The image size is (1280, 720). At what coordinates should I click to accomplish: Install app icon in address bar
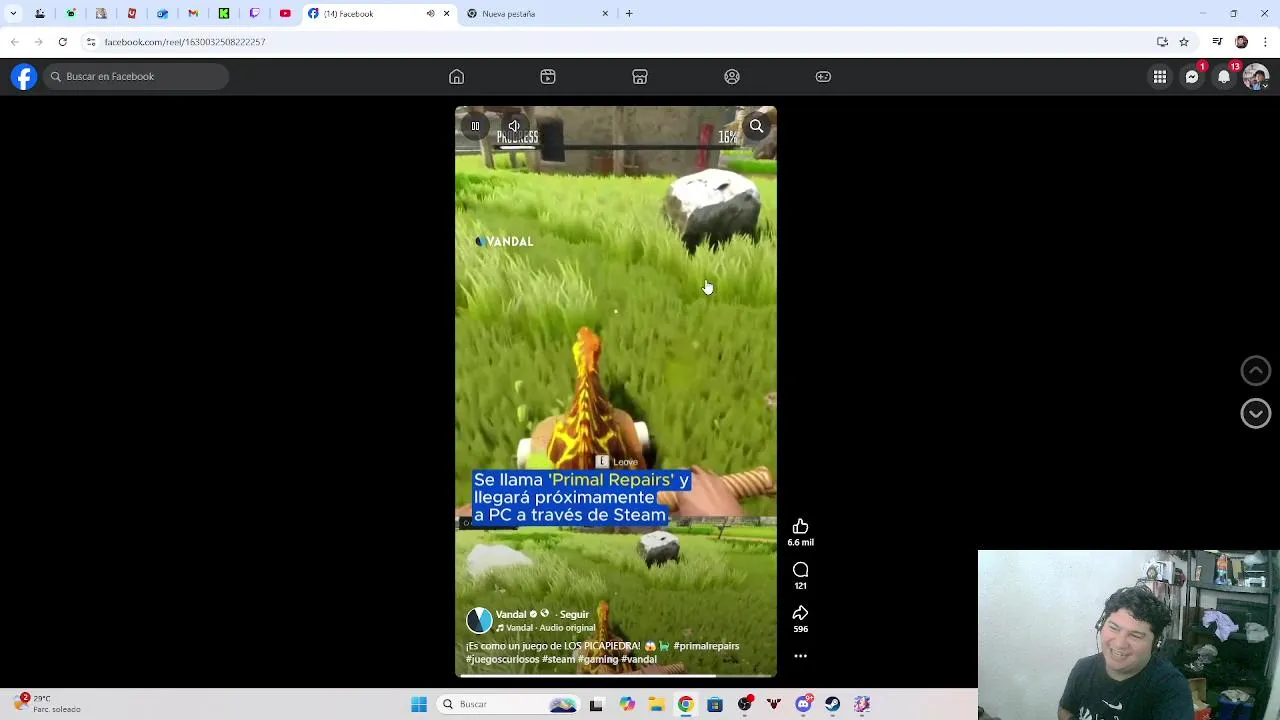click(1162, 42)
